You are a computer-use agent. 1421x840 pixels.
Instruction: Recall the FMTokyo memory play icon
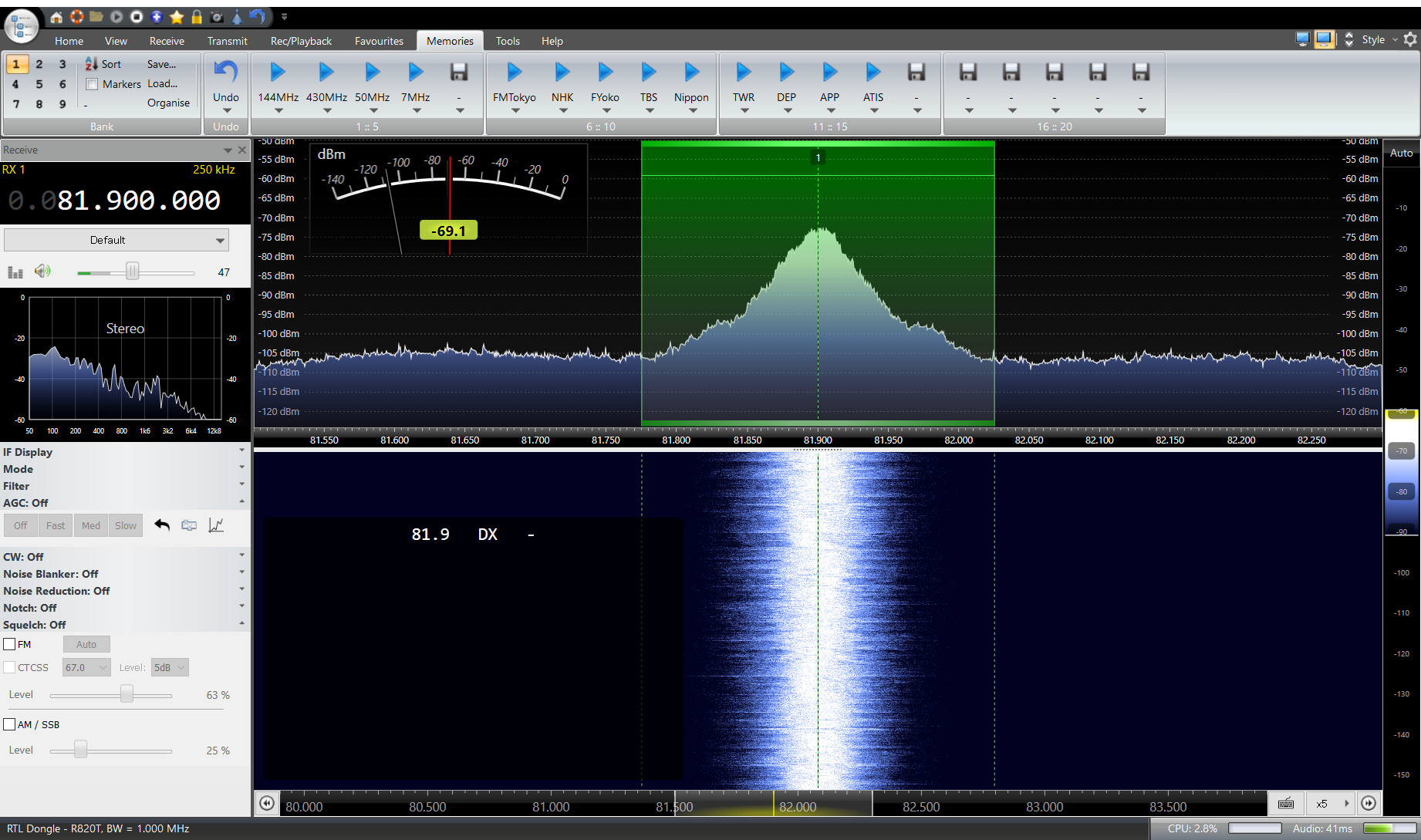(x=514, y=72)
